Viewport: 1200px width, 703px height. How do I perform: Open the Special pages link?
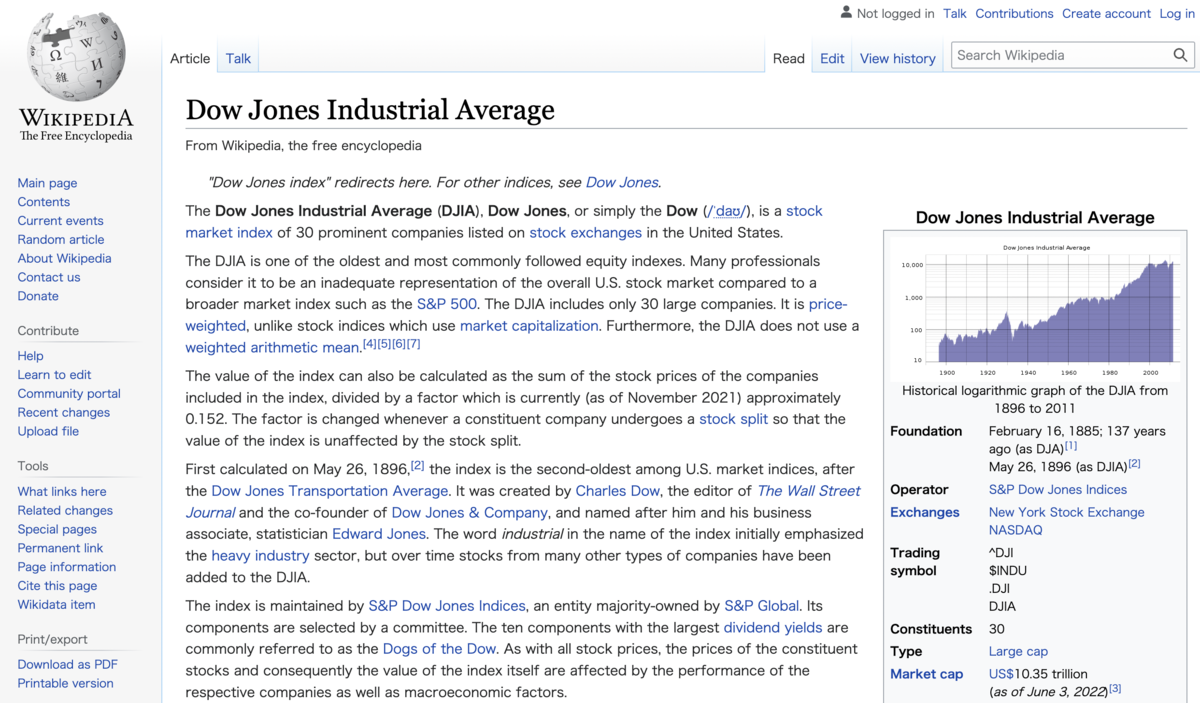point(57,530)
